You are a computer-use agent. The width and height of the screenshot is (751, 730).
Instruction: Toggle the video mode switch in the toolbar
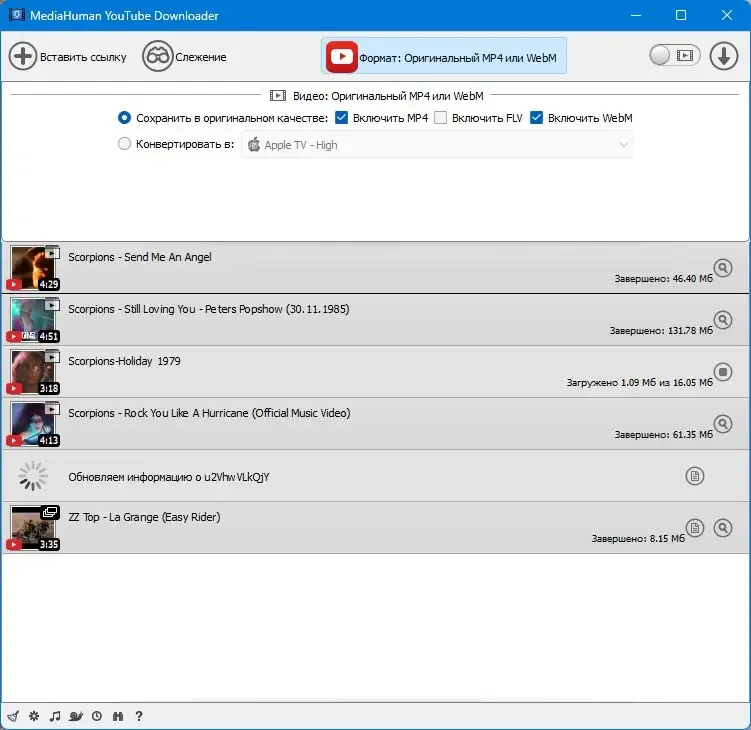coord(674,56)
